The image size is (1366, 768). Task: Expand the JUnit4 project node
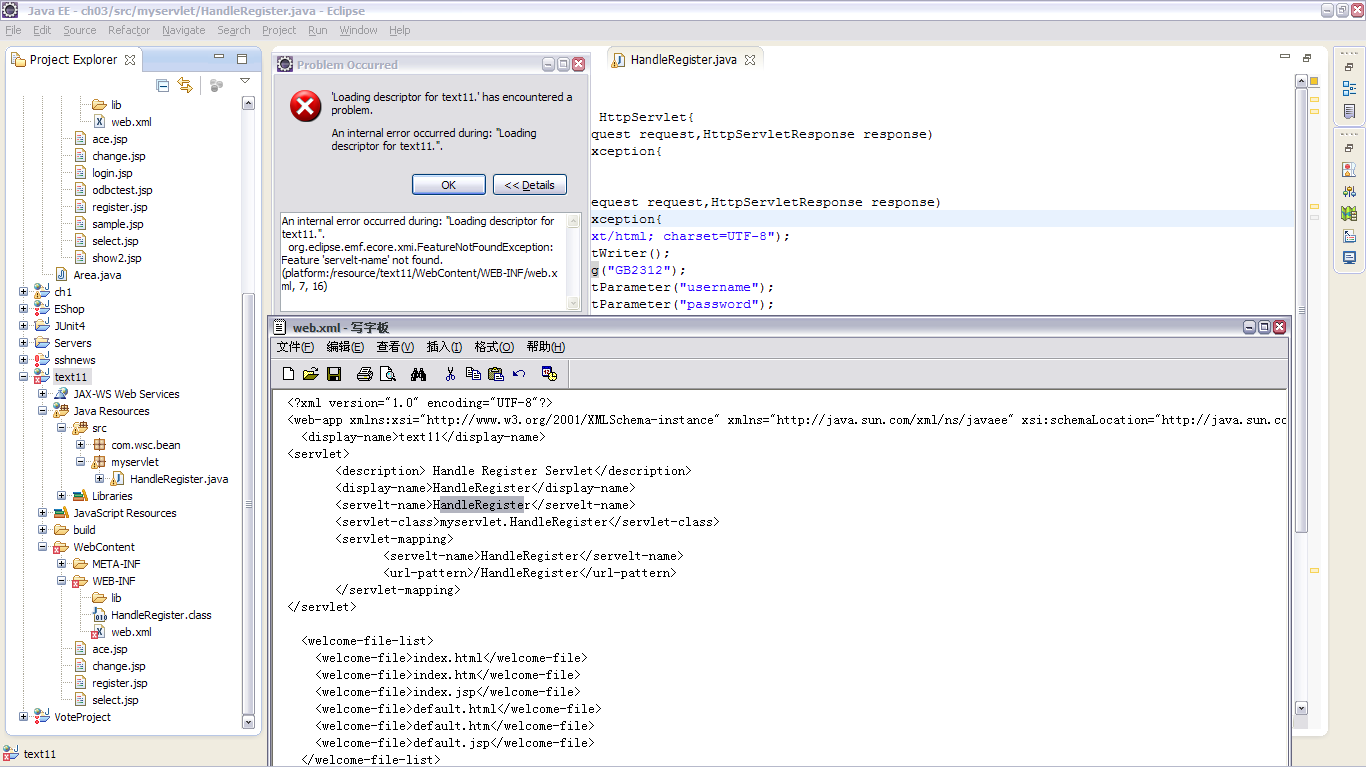coord(24,326)
